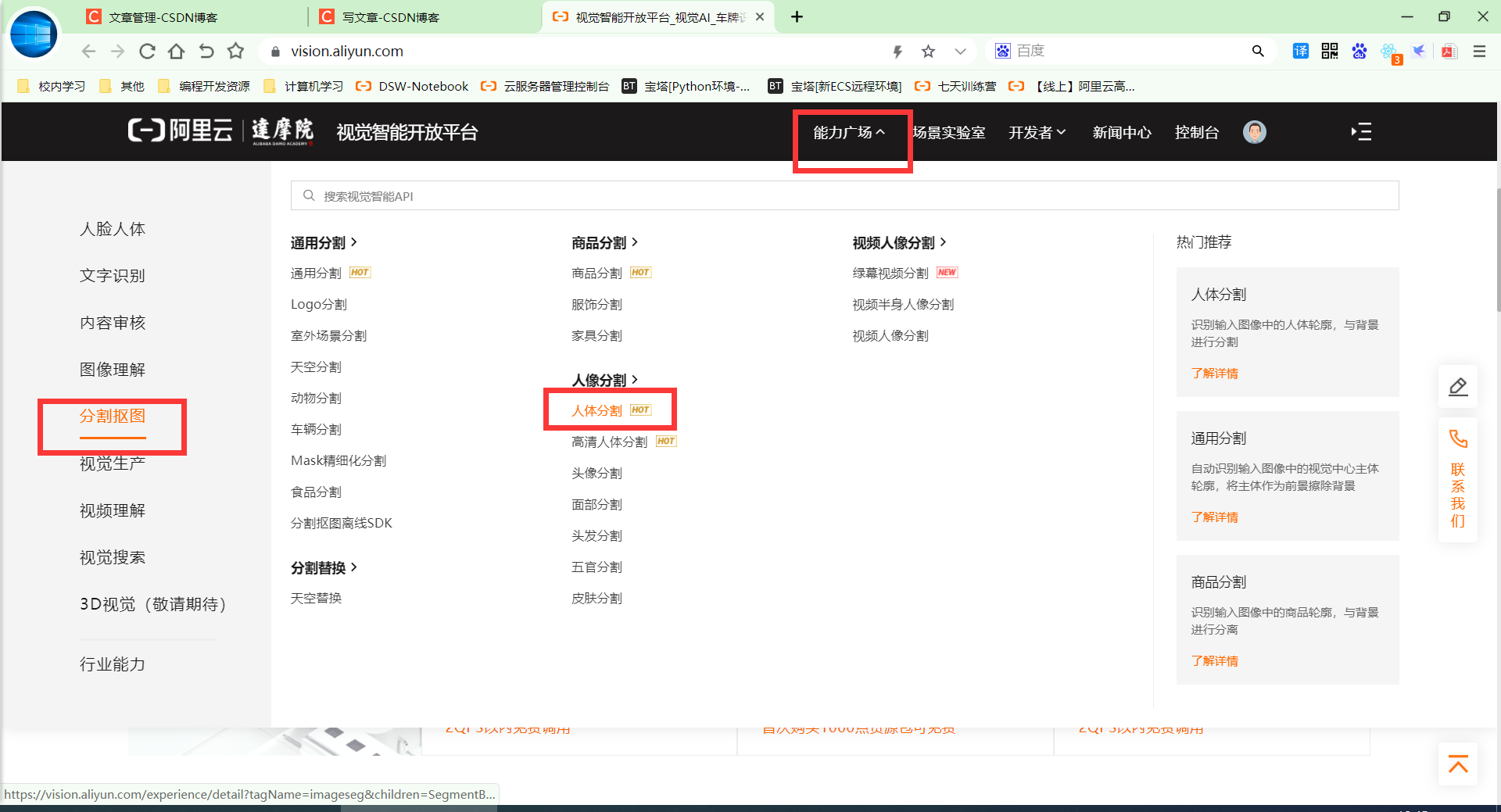Viewport: 1501px width, 812px height.
Task: Open the 绿幕视频分割 link
Action: pyautogui.click(x=890, y=274)
